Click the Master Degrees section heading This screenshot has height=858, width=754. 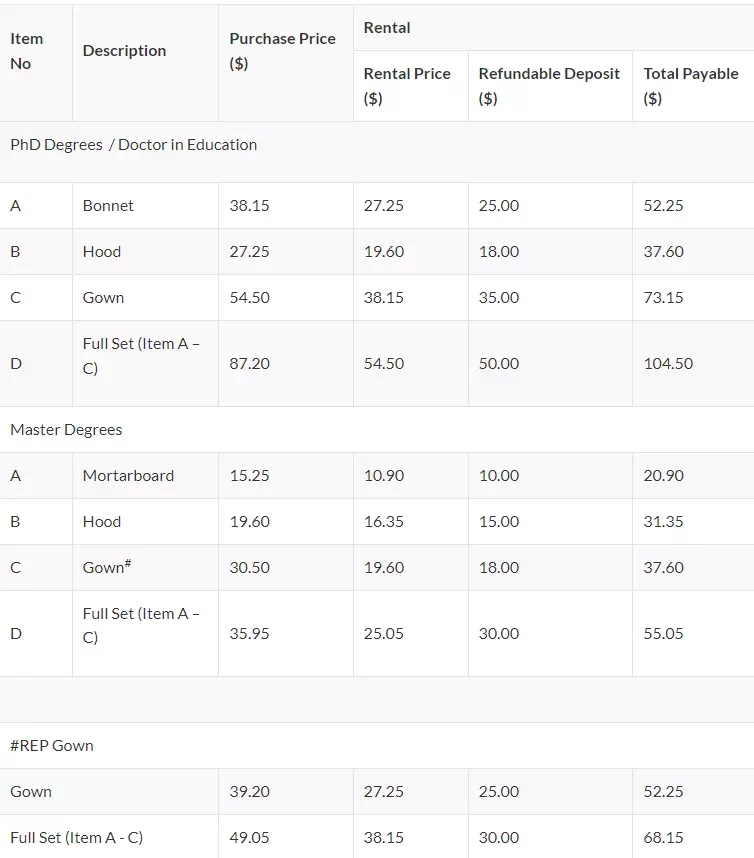[x=66, y=430]
